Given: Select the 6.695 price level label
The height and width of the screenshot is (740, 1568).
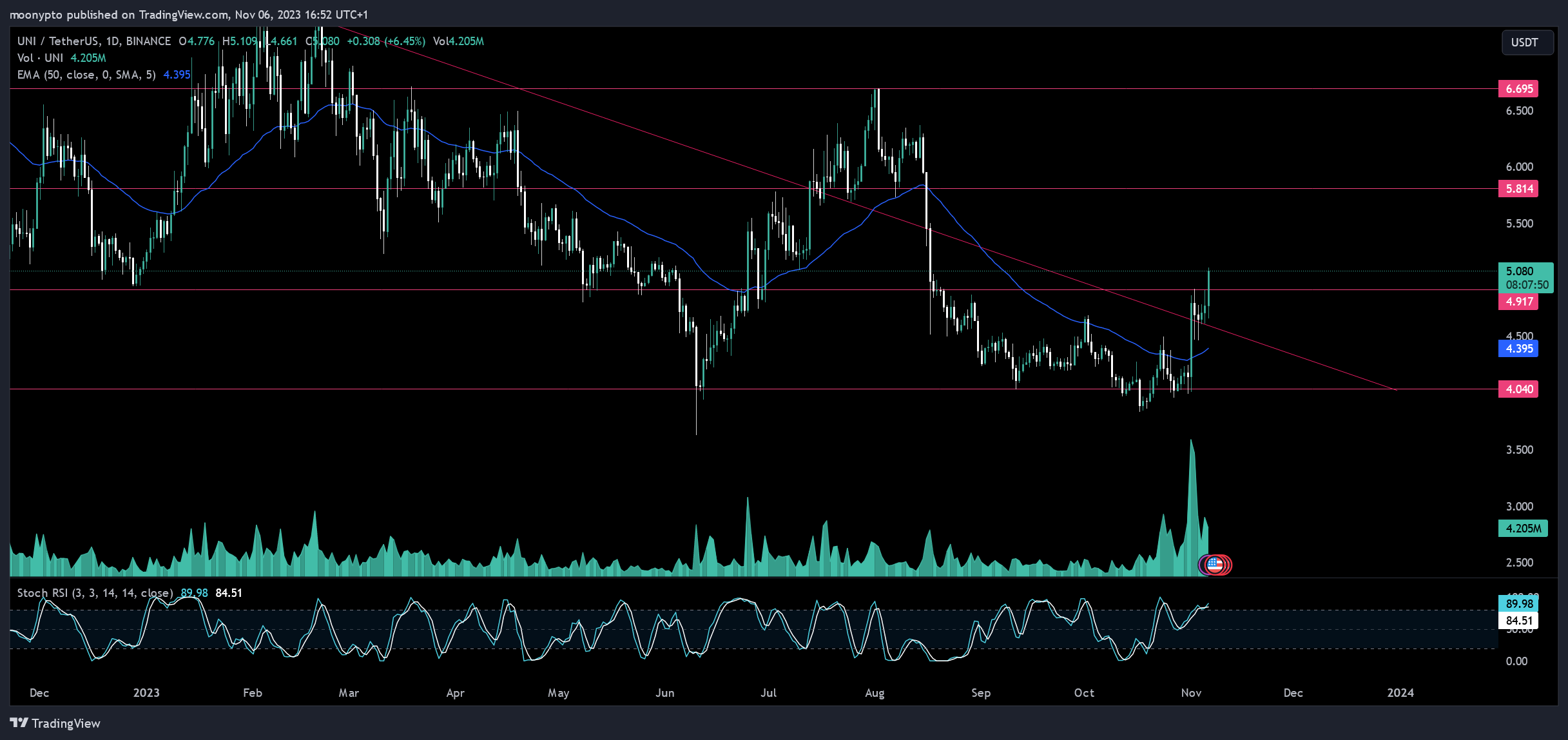Looking at the screenshot, I should tap(1518, 89).
